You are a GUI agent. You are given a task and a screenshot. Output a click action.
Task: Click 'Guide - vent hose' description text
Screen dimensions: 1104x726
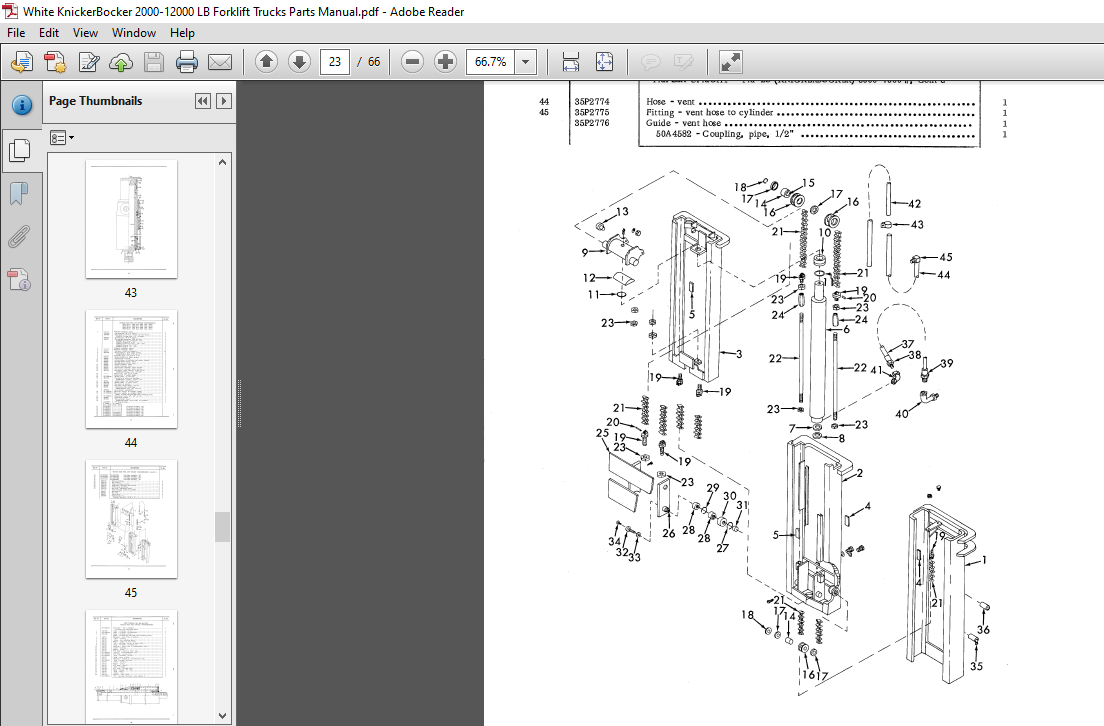click(x=684, y=123)
